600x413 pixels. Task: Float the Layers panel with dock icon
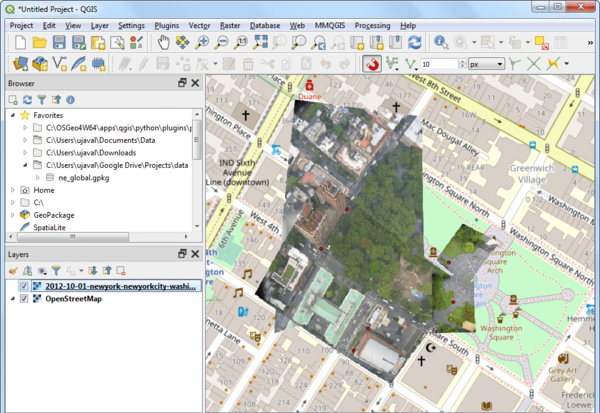click(x=183, y=254)
